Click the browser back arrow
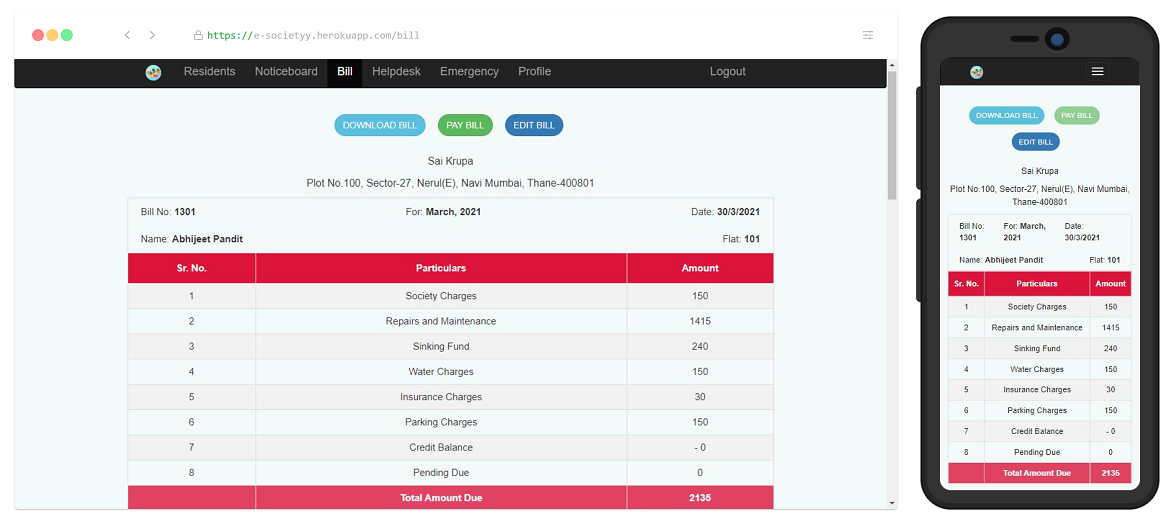 tap(128, 35)
